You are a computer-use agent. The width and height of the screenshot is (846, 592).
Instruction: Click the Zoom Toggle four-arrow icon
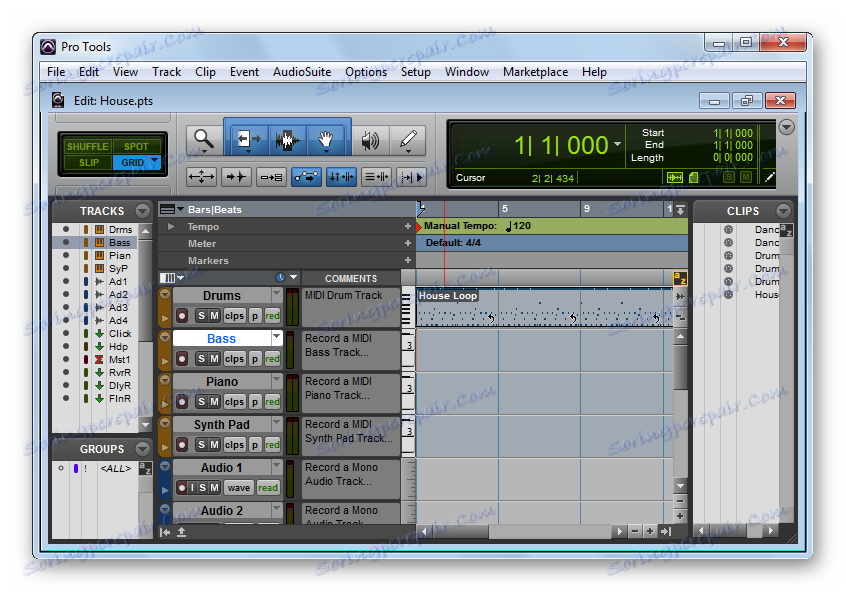pos(201,176)
